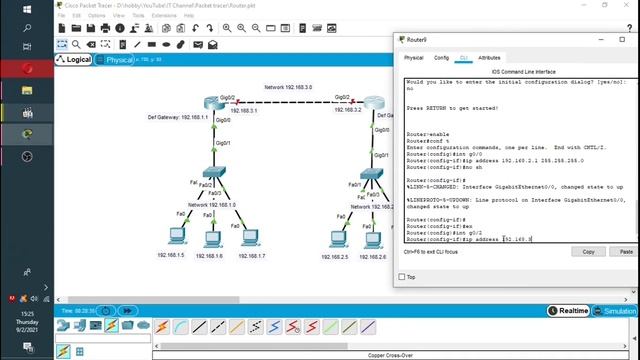
Task: Click the Redo arrow in main toolbar
Action: pos(210,28)
